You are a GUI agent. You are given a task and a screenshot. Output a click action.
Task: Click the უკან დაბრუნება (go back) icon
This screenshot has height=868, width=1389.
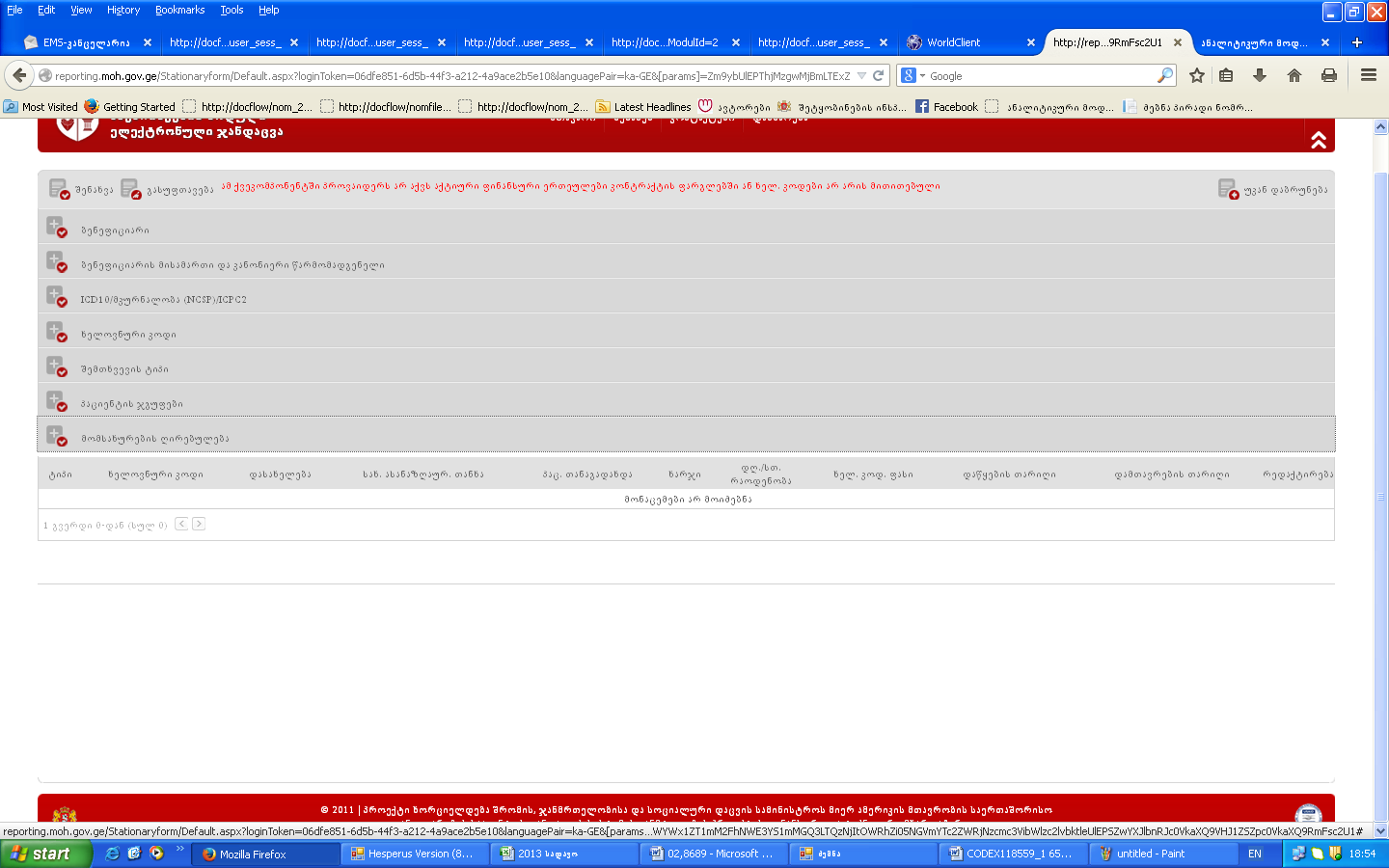click(x=1227, y=189)
